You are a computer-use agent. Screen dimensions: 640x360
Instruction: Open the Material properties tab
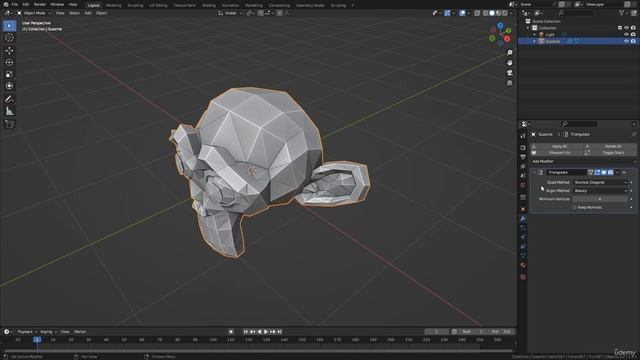click(523, 265)
